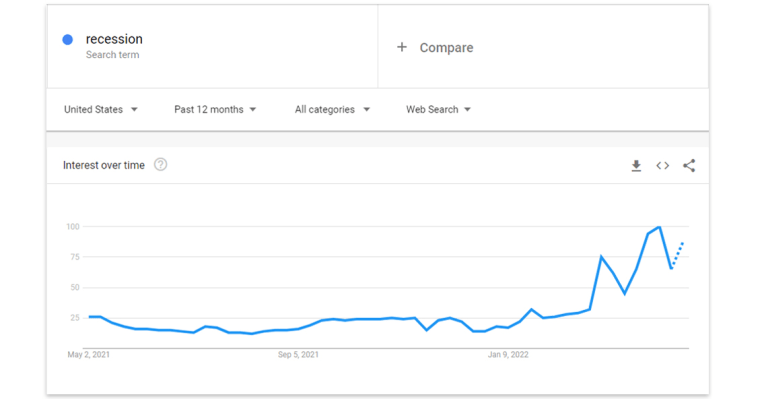Download the interest over time data
Viewport: 760px width, 399px height.
(x=636, y=166)
